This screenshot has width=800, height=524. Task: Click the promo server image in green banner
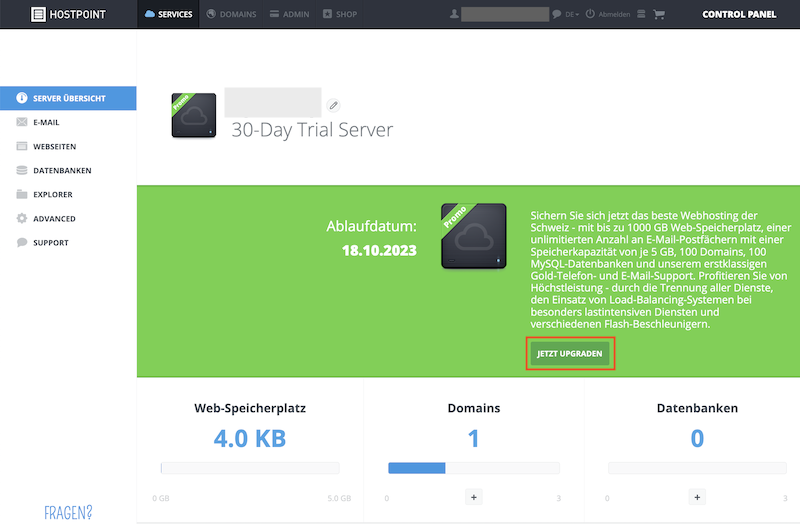(x=473, y=236)
